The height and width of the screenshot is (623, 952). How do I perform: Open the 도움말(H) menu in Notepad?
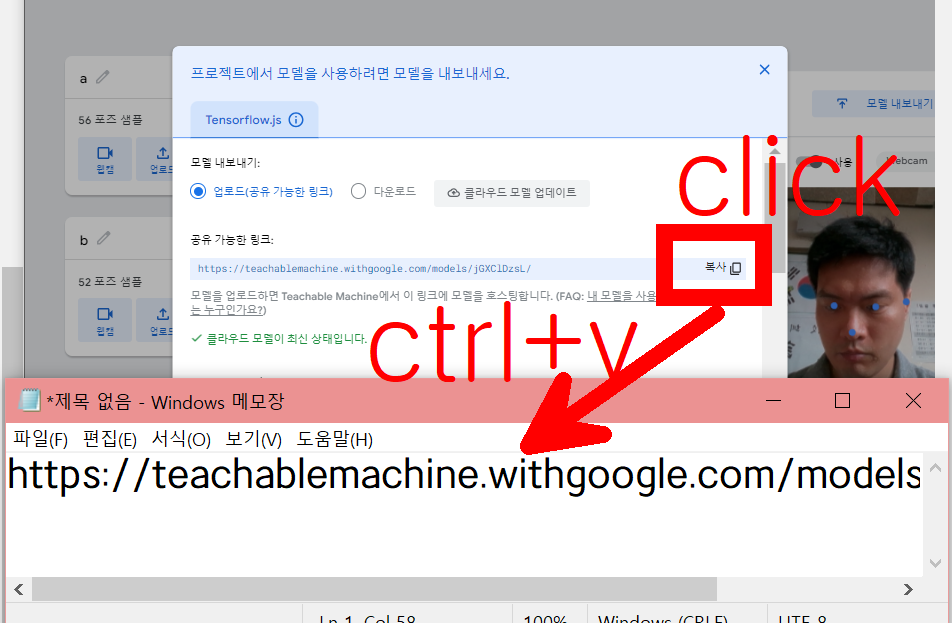tap(335, 438)
